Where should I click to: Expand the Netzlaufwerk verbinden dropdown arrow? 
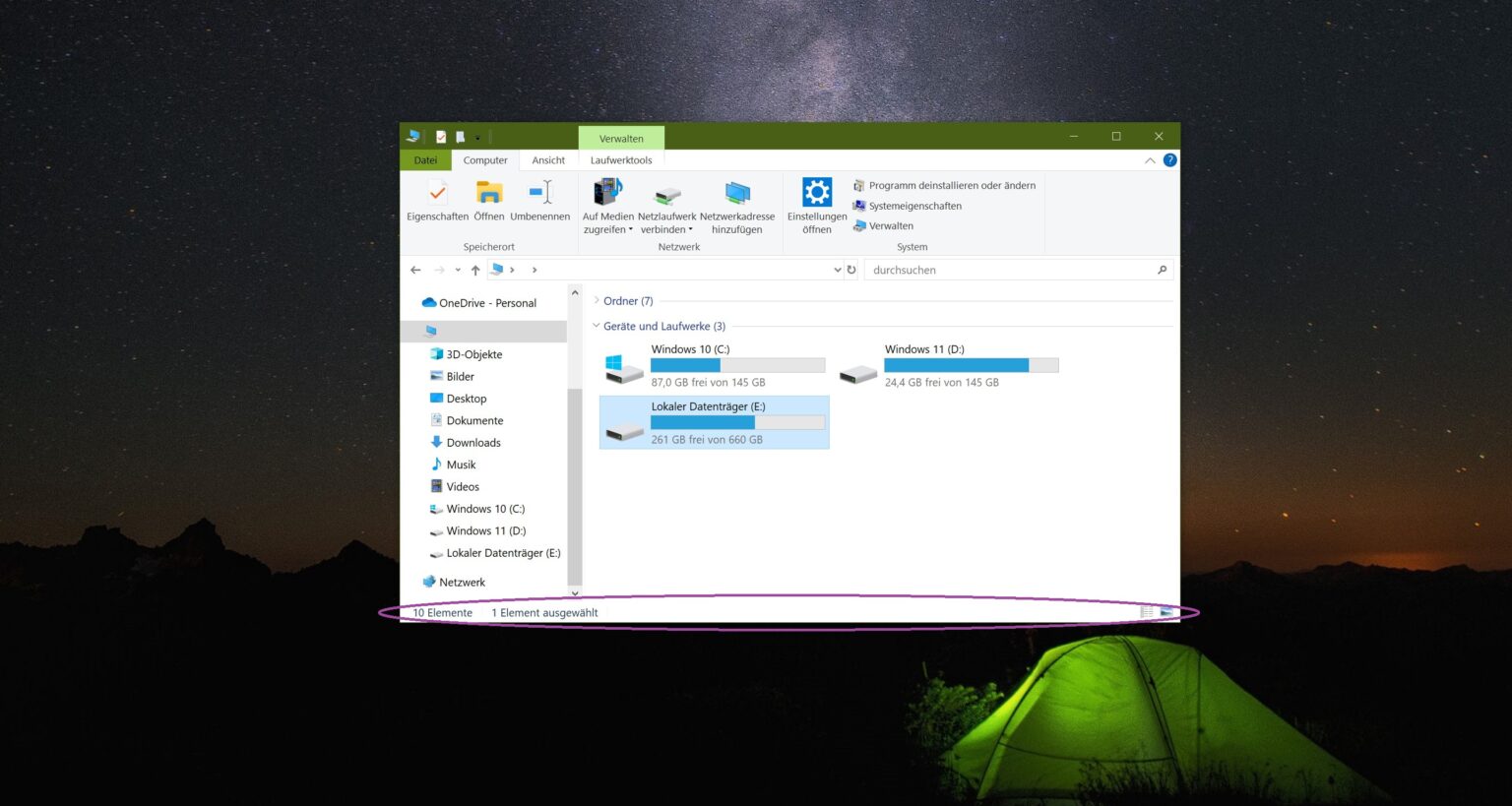(690, 228)
